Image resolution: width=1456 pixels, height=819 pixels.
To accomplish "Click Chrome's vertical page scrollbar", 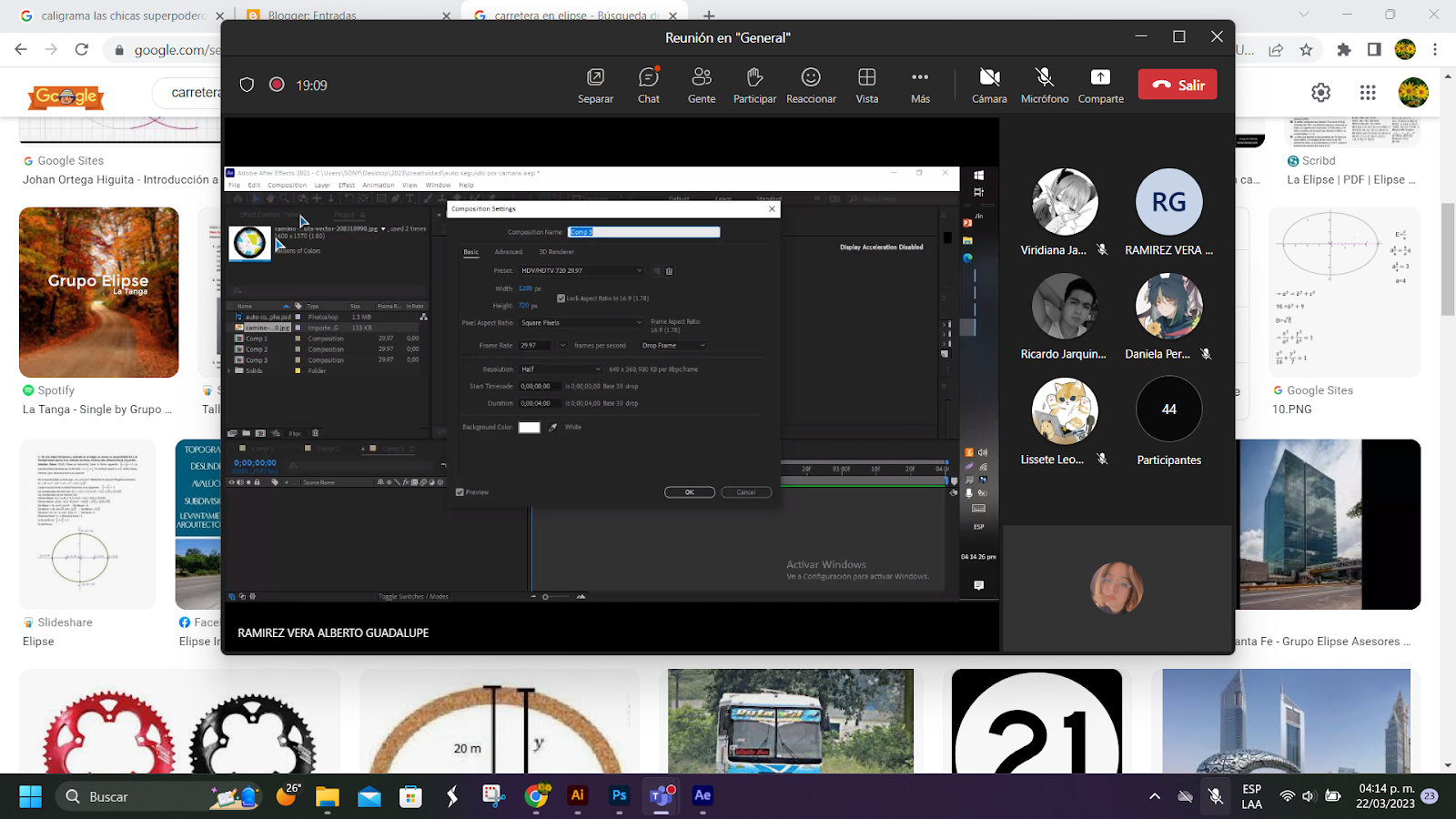I will (1448, 258).
